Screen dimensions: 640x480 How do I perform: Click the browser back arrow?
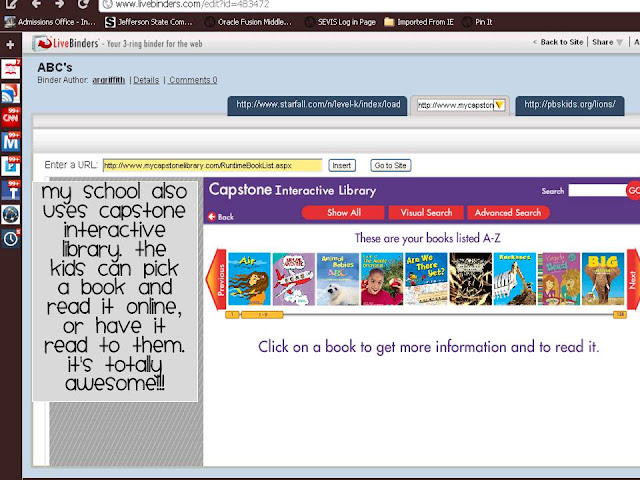click(36, 4)
